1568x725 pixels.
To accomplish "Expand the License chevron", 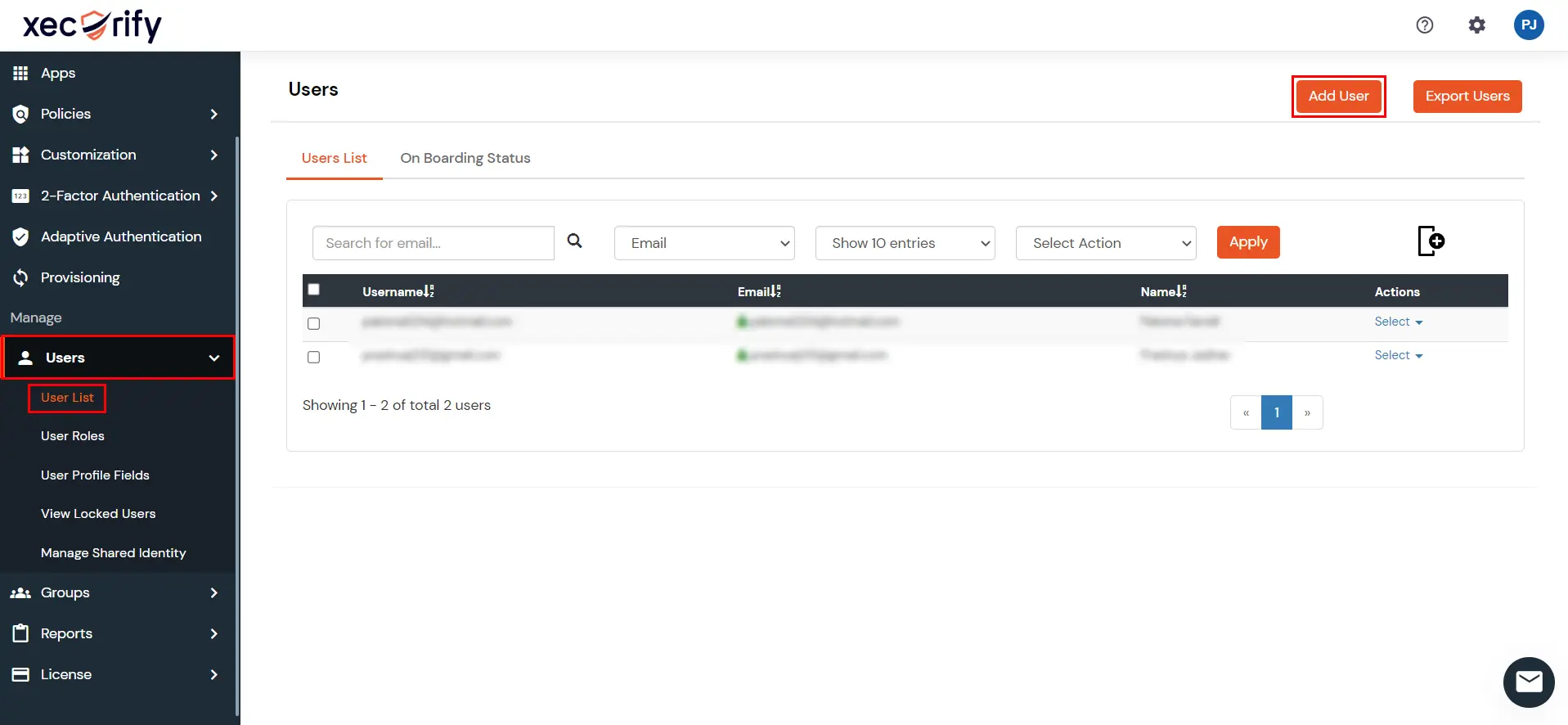I will tap(213, 674).
